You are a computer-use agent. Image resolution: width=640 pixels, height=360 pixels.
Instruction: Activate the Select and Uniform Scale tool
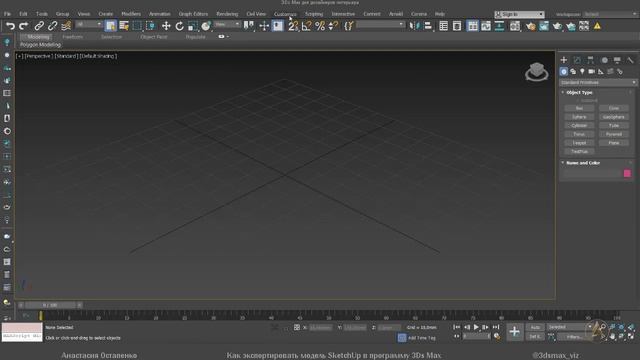[193, 26]
